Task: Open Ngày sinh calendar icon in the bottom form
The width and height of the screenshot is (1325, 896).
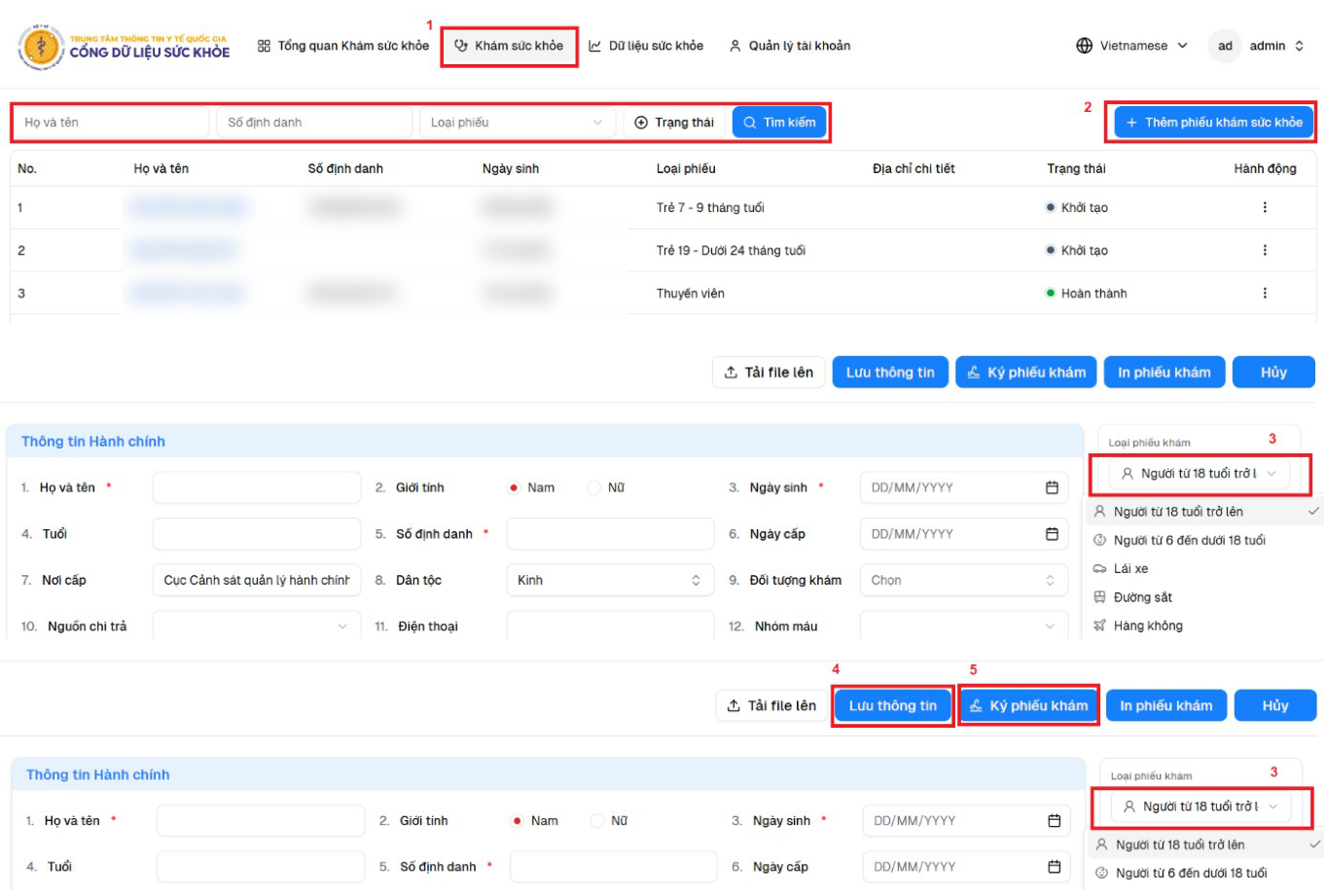Action: pyautogui.click(x=1054, y=821)
